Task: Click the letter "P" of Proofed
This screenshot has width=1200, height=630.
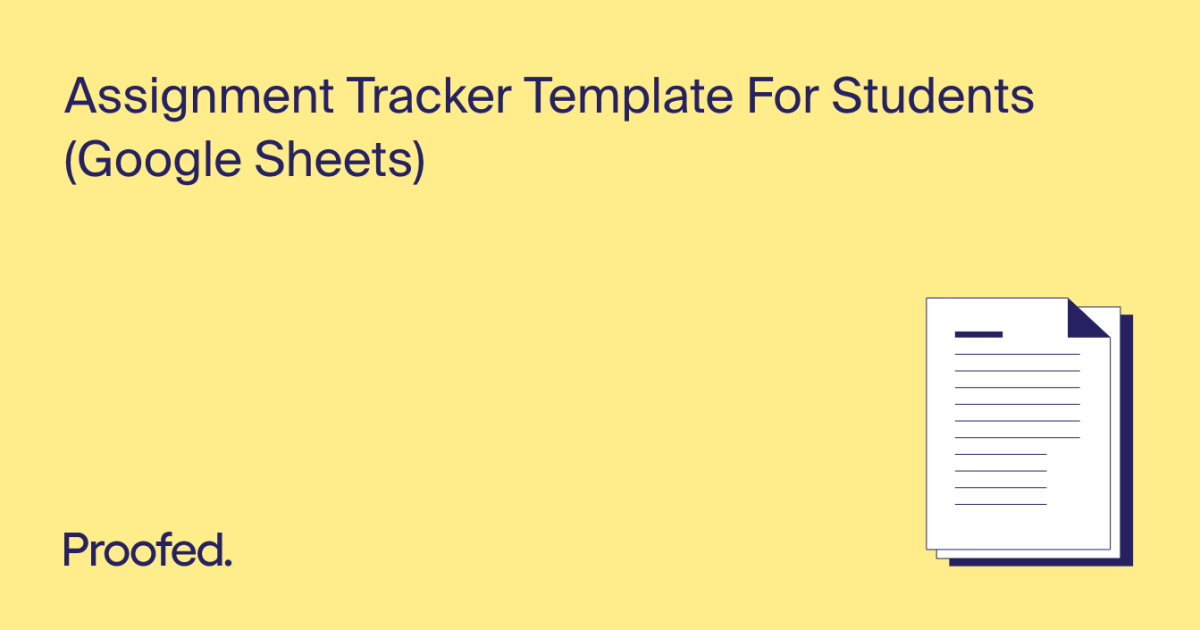Action: 75,549
